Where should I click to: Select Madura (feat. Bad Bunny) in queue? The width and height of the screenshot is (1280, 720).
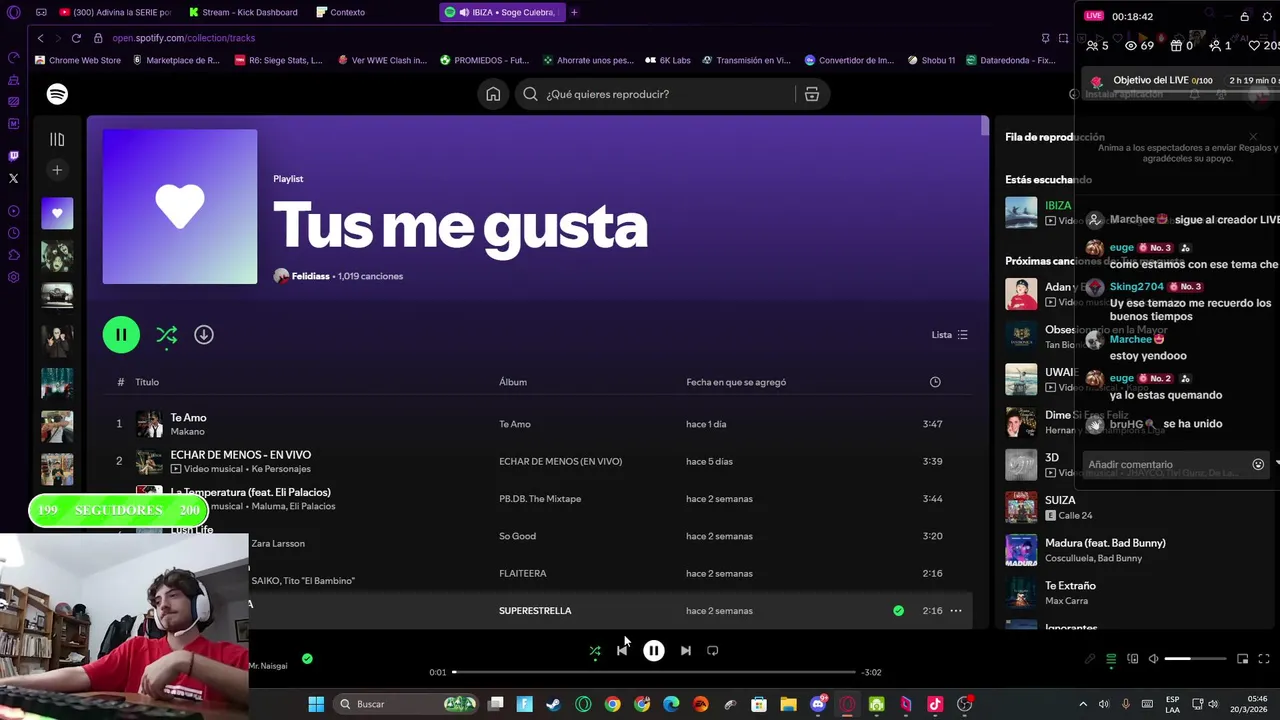[x=1105, y=543]
